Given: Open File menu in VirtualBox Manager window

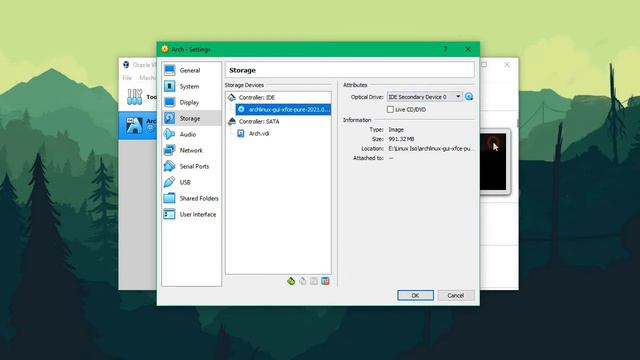Looking at the screenshot, I should 127,78.
